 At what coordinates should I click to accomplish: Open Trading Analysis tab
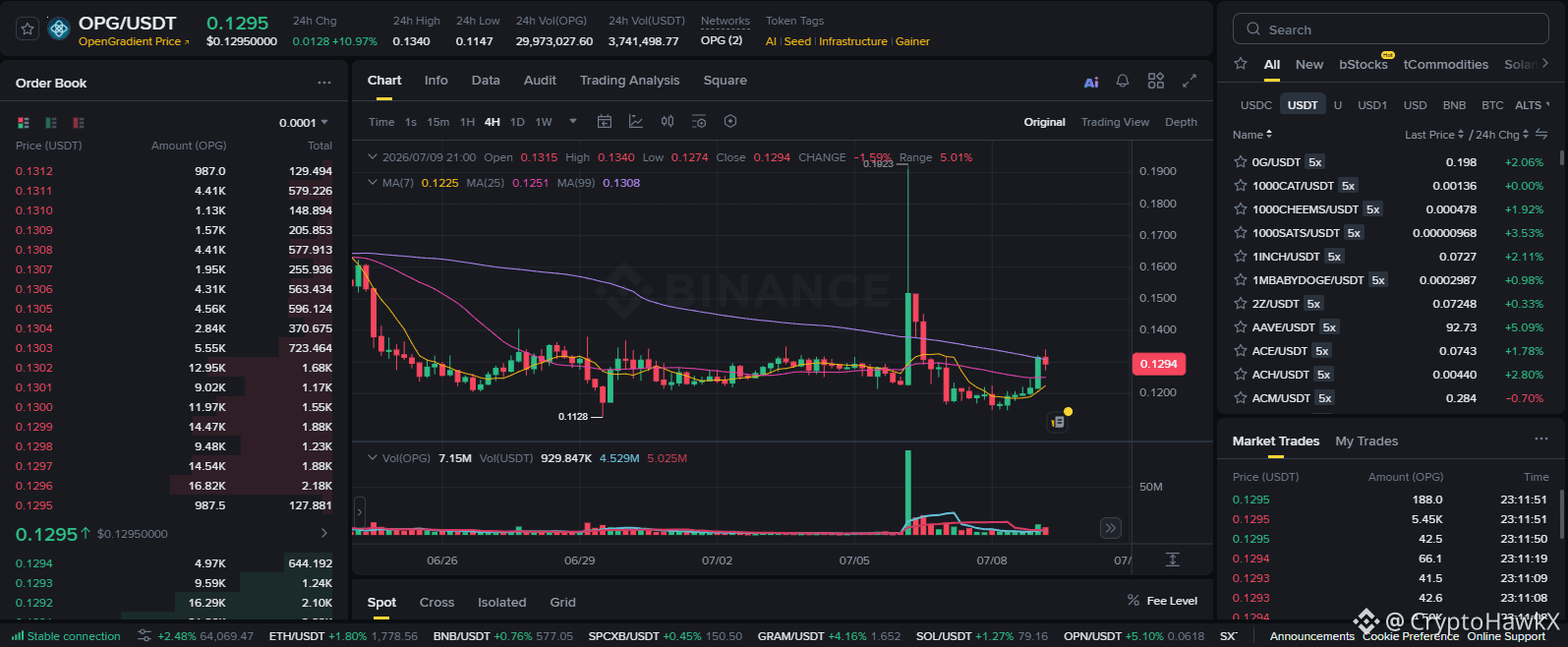pyautogui.click(x=629, y=81)
